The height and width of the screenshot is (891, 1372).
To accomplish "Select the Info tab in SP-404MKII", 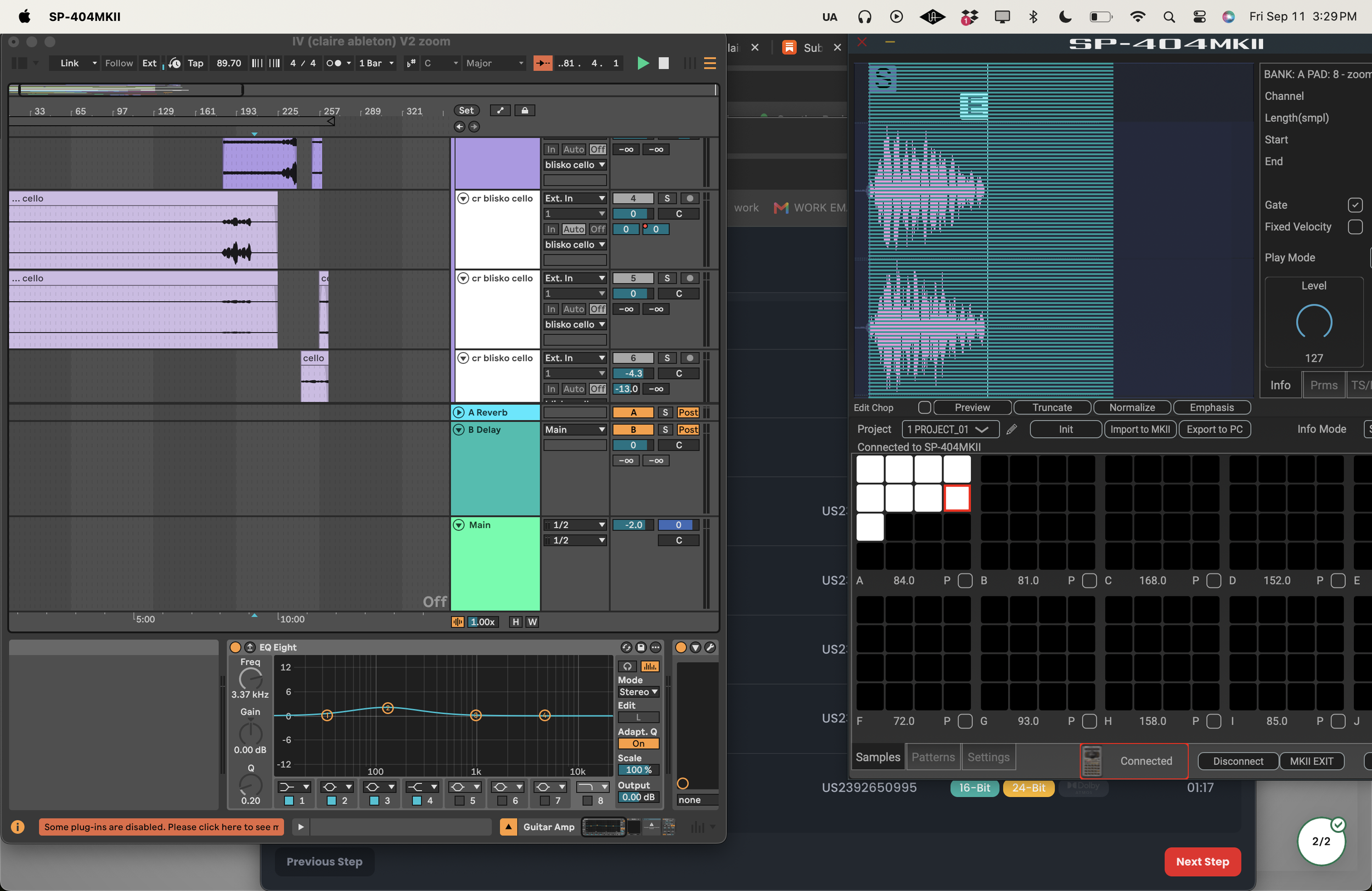I will click(1280, 386).
